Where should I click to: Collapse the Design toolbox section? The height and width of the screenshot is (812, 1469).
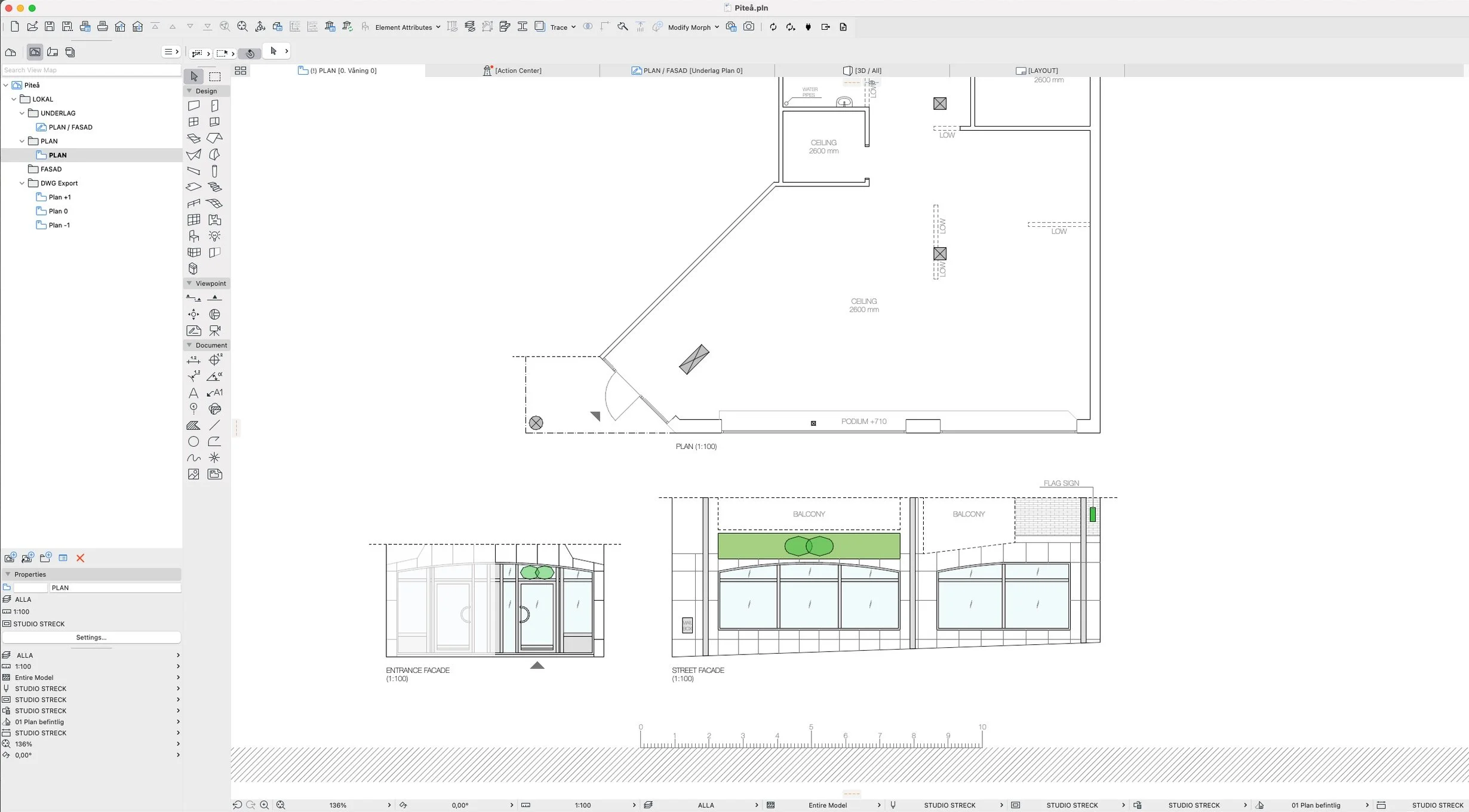(189, 91)
